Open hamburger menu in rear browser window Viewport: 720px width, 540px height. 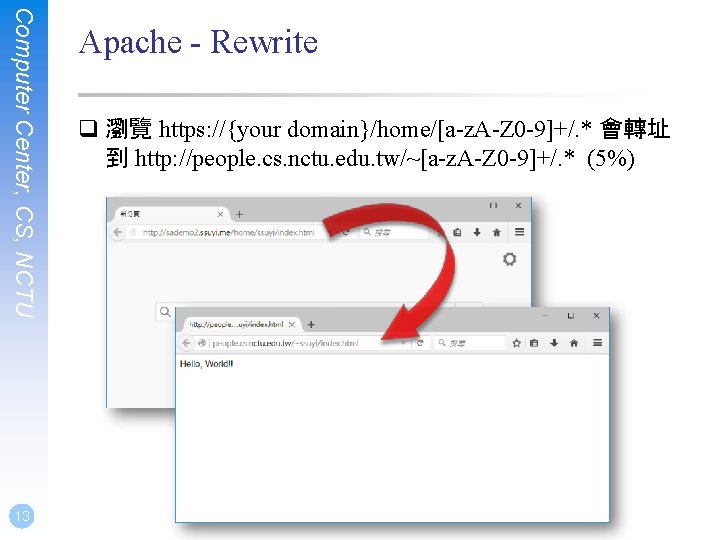[x=519, y=232]
